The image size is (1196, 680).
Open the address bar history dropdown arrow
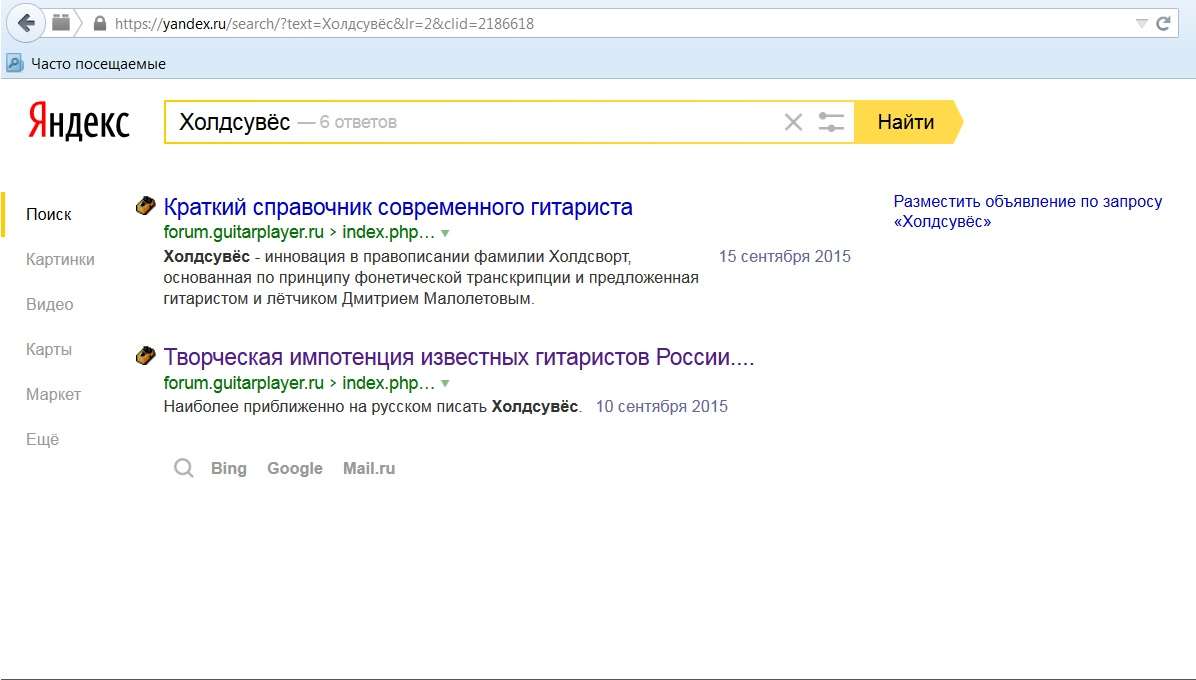(x=1142, y=24)
